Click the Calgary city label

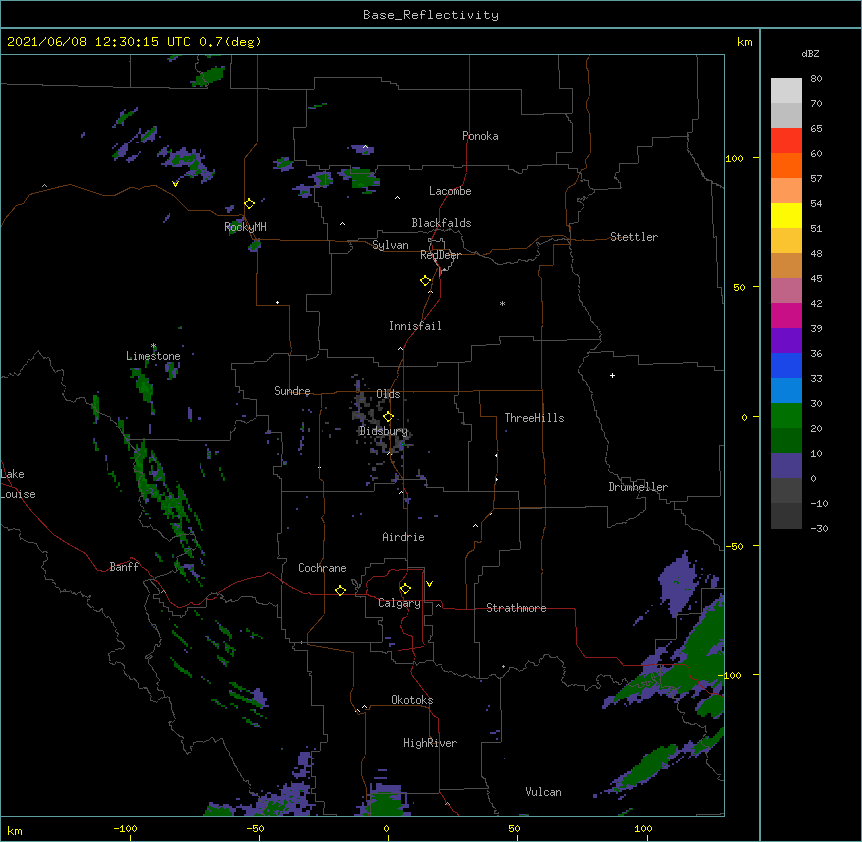tap(399, 603)
